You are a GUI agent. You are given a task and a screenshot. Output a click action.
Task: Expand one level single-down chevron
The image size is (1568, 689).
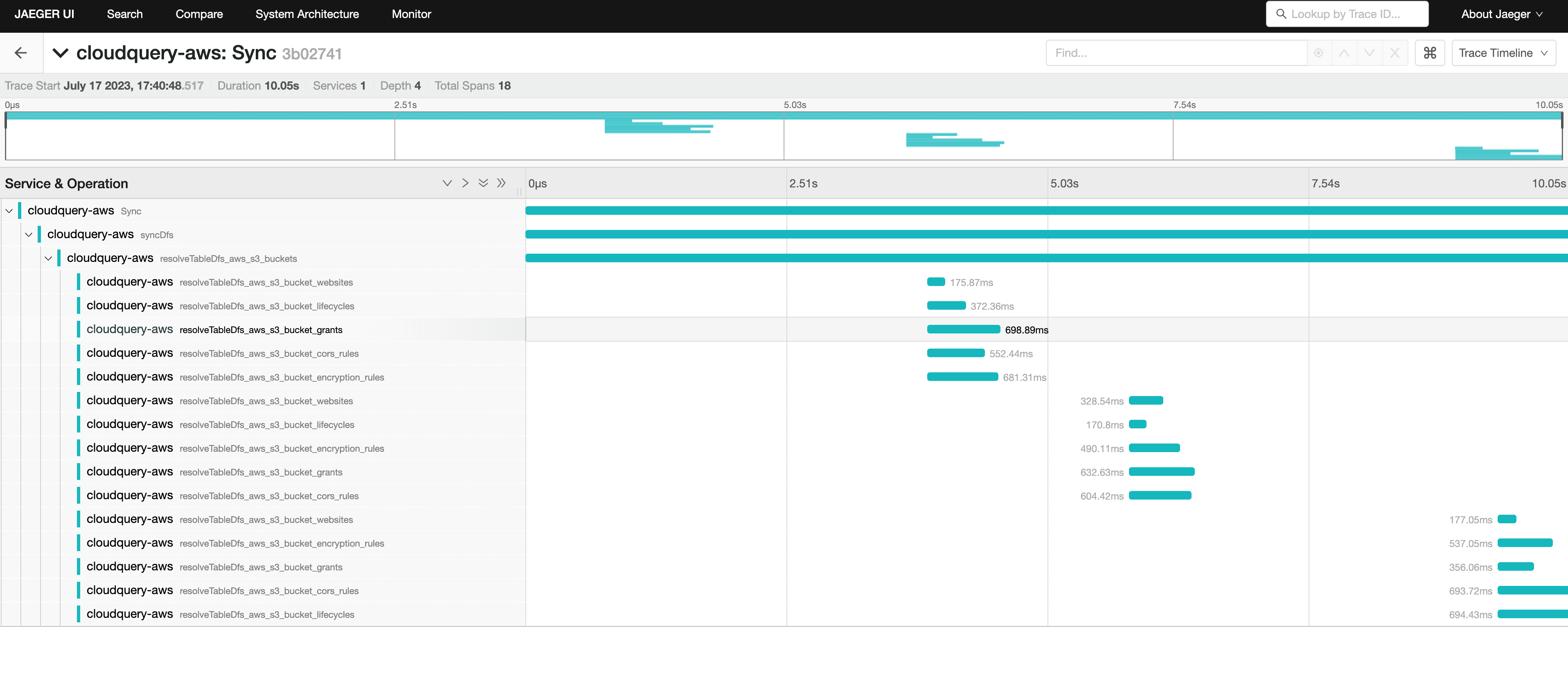(x=447, y=183)
